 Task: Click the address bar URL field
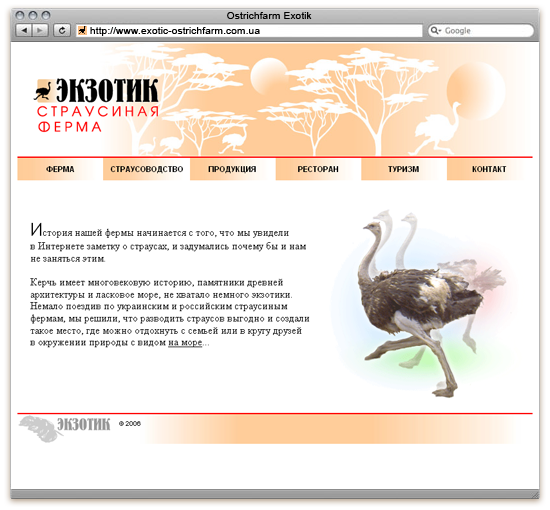[x=249, y=31]
